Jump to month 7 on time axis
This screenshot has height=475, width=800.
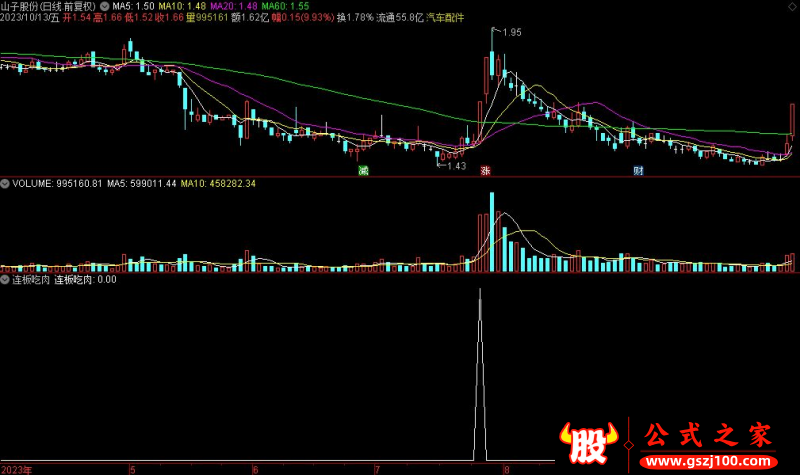[x=378, y=470]
